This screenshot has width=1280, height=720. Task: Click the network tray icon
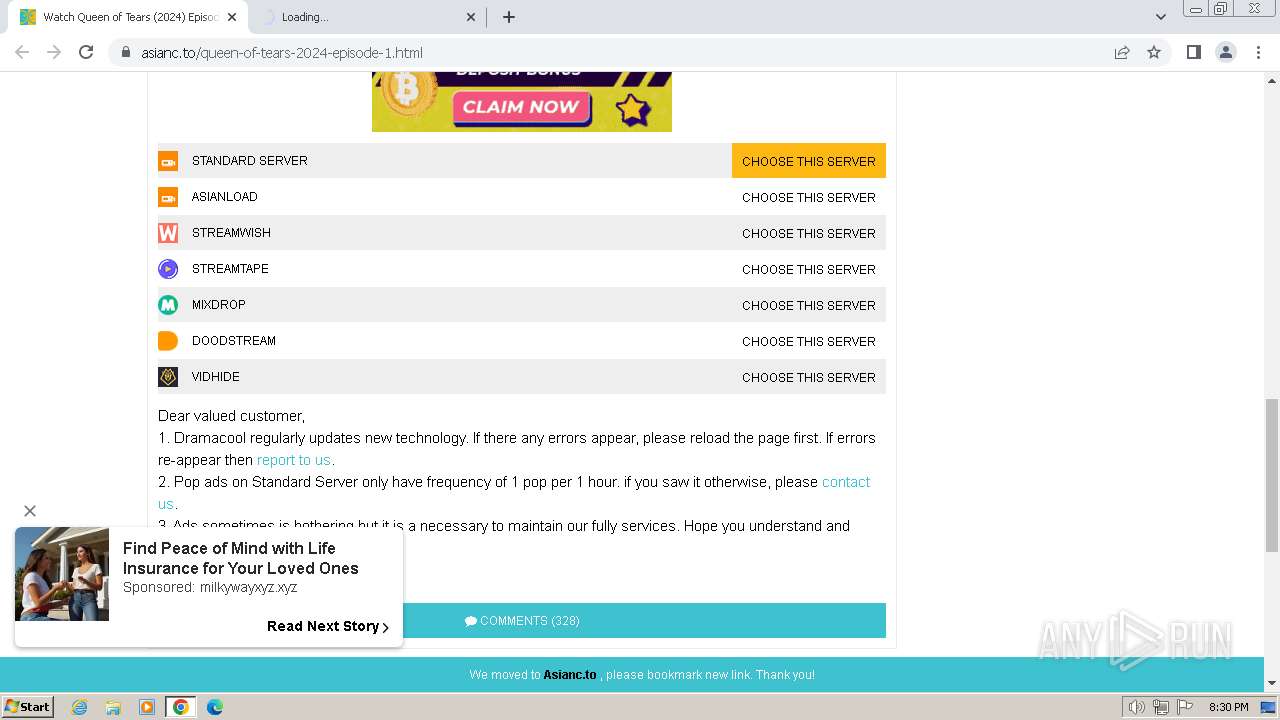(1160, 707)
